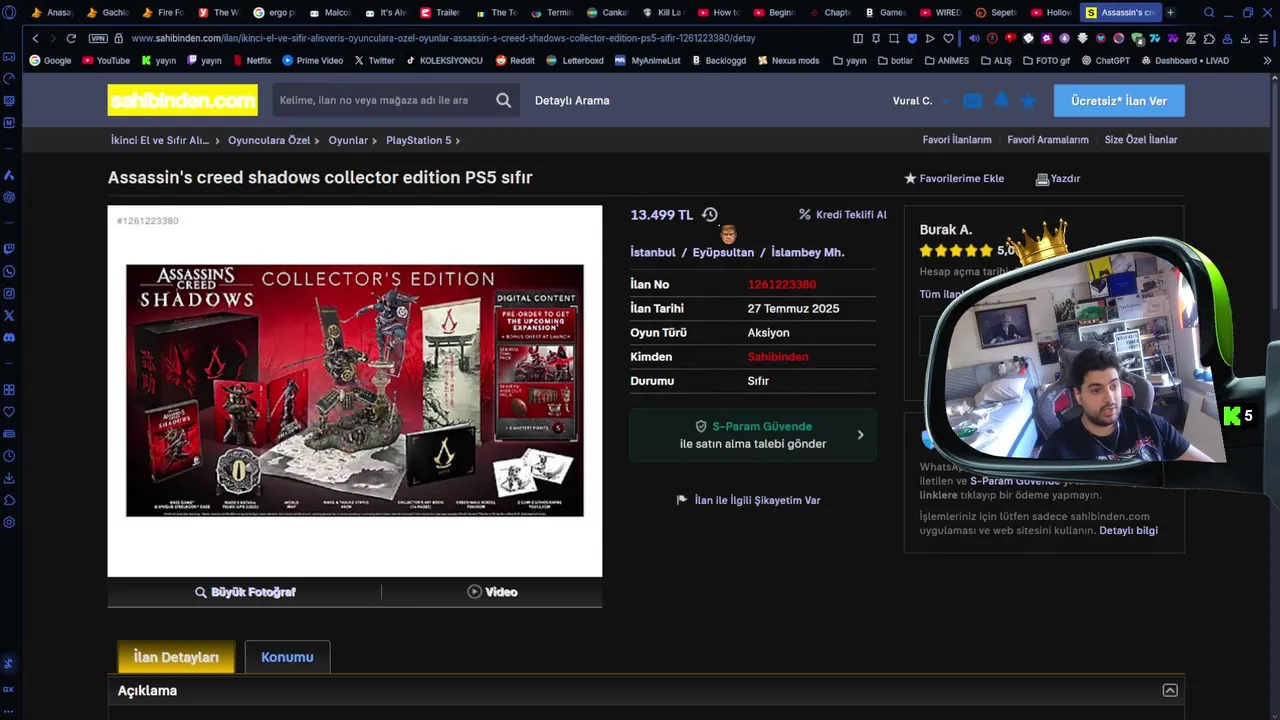
Task: Open the ChatGPT bookmark
Action: pos(1105,60)
